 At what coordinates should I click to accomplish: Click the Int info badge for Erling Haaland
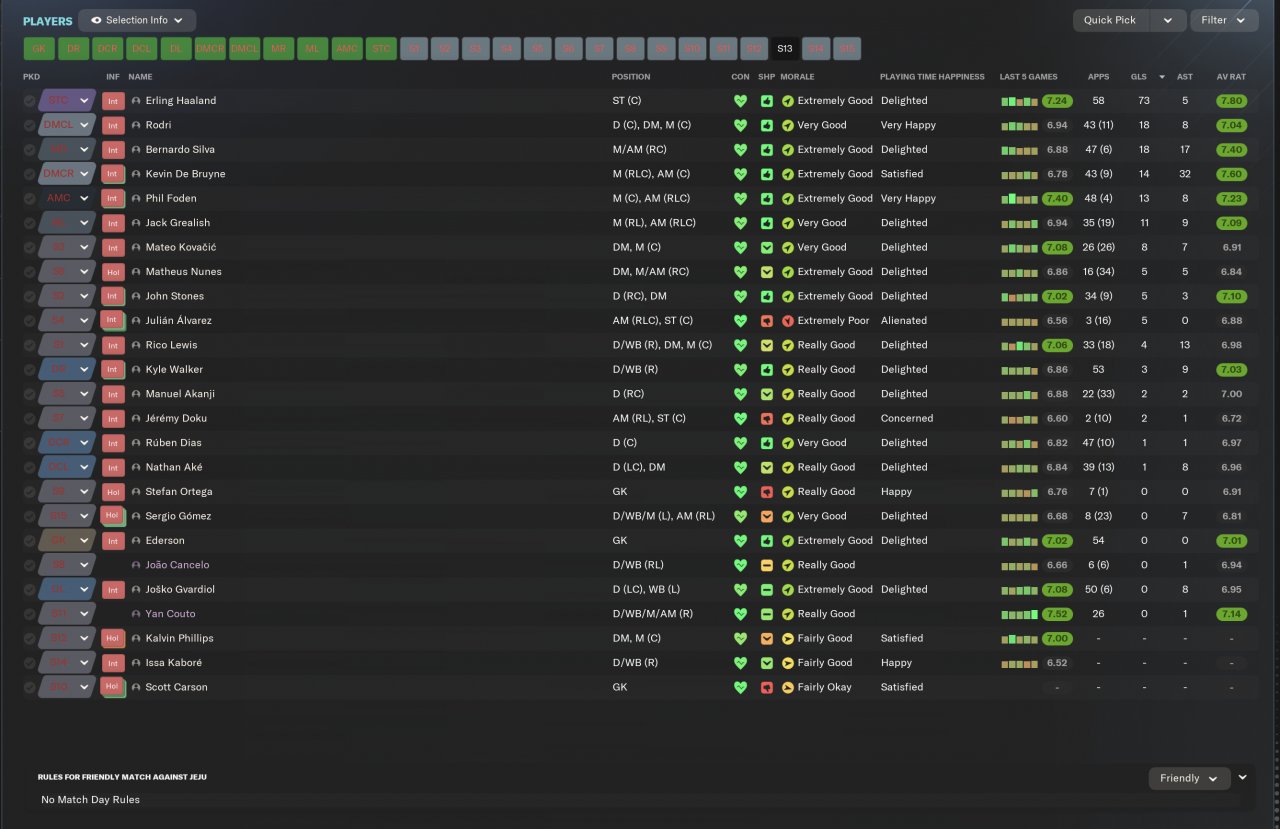[113, 101]
